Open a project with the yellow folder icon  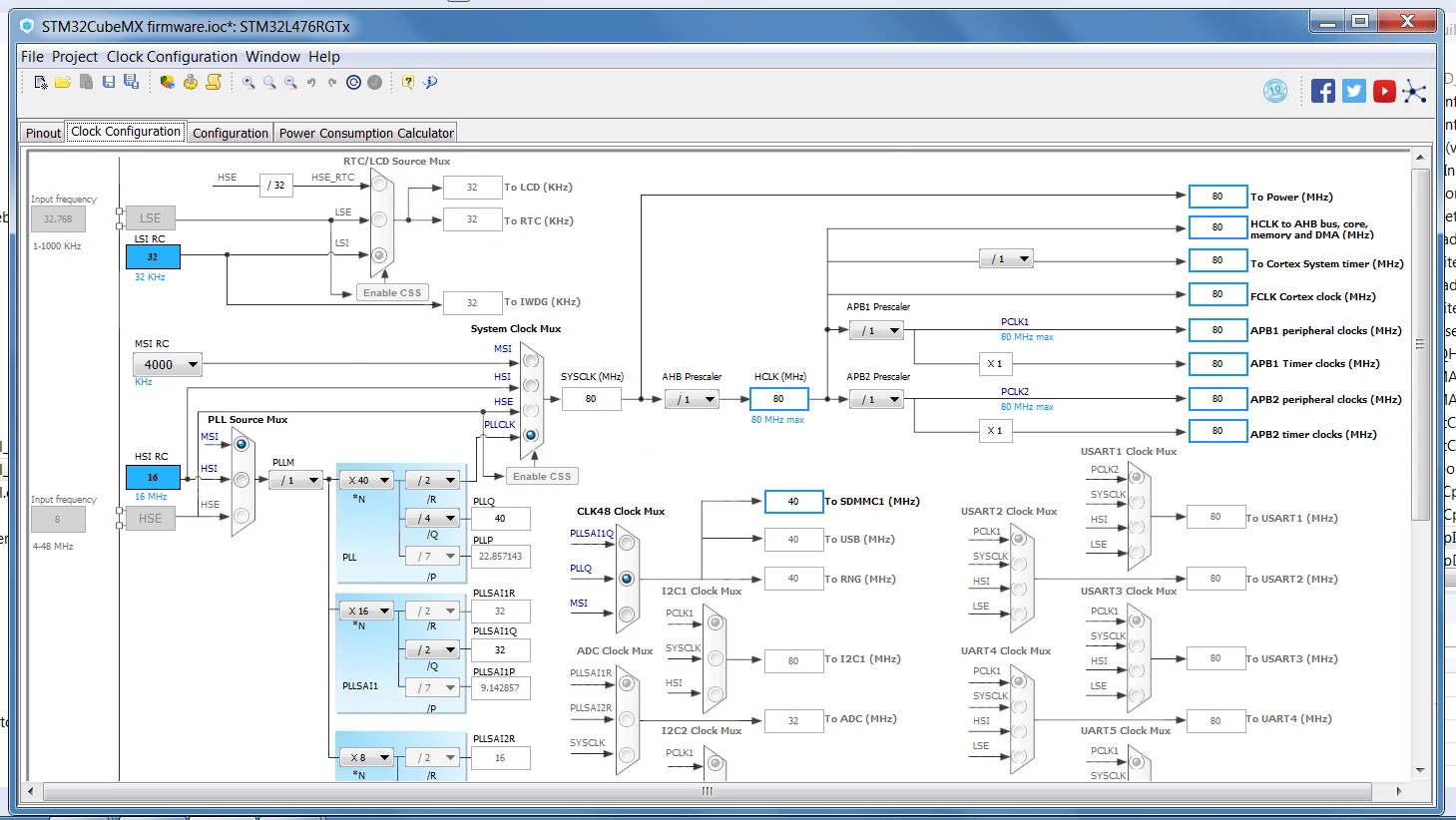point(63,82)
